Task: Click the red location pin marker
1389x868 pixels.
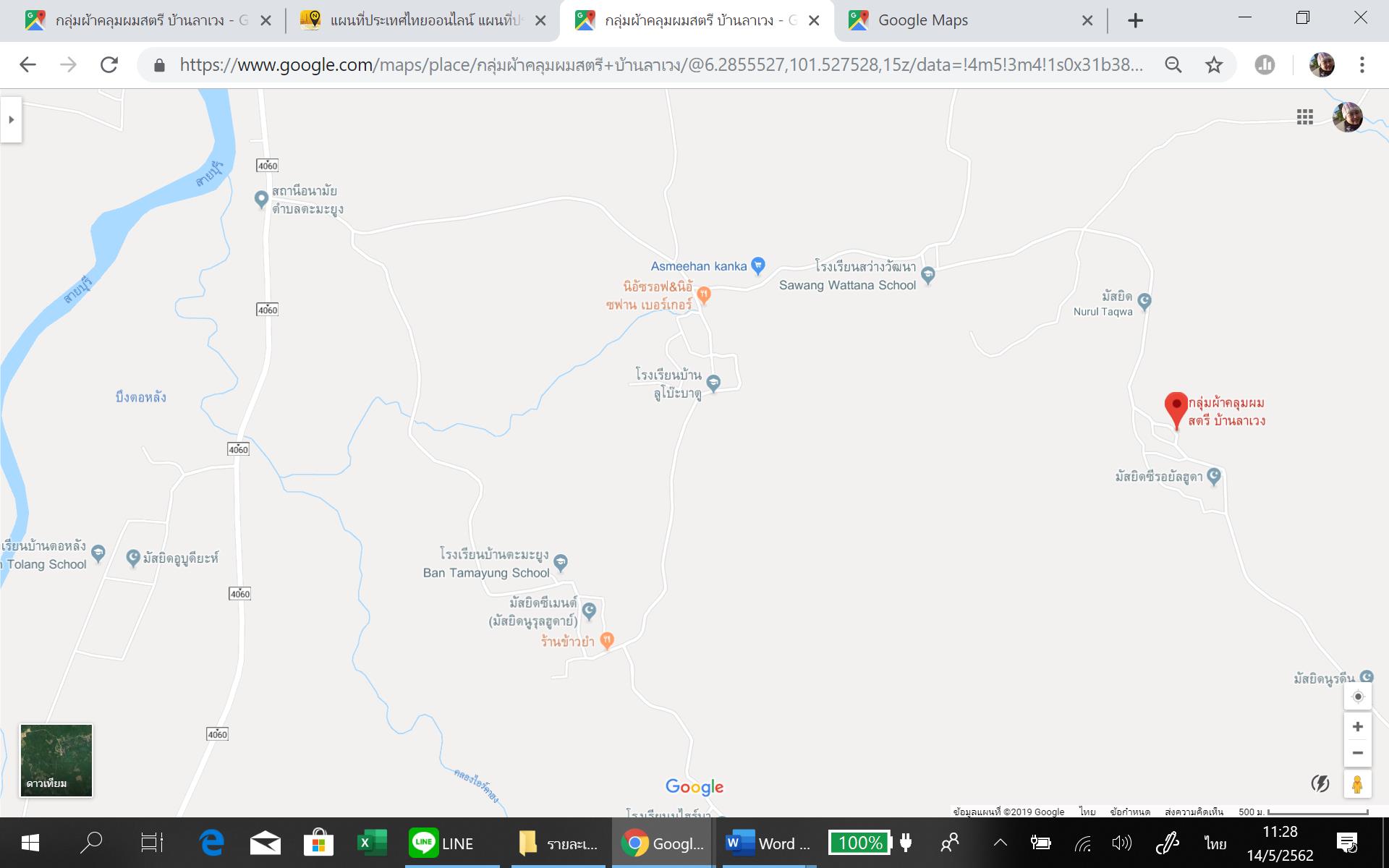Action: 1176,408
